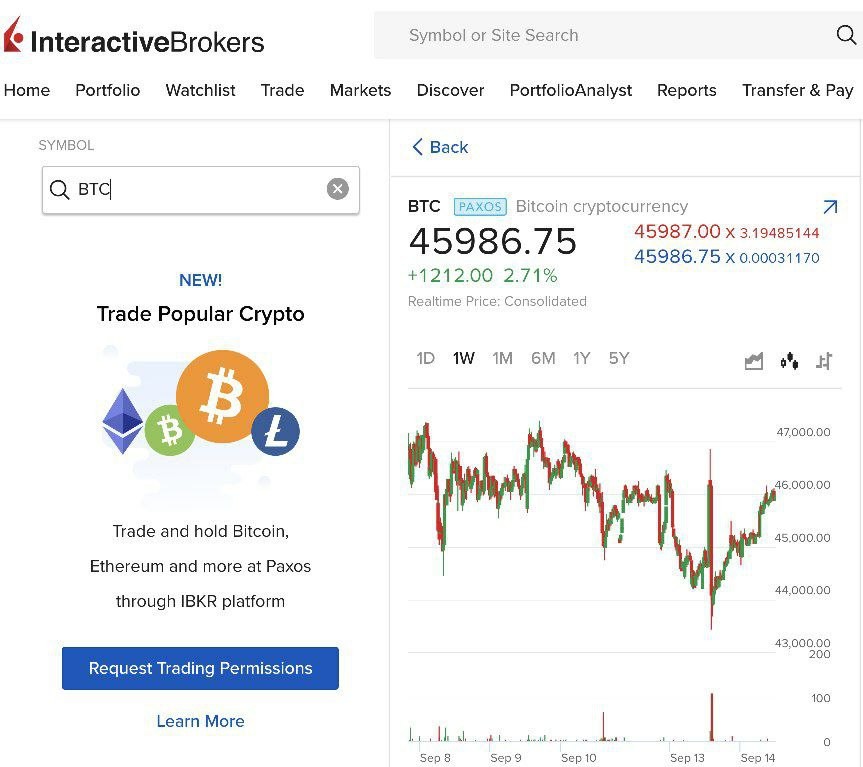Image resolution: width=863 pixels, height=767 pixels.
Task: Choose the 6M chart range
Action: (543, 359)
